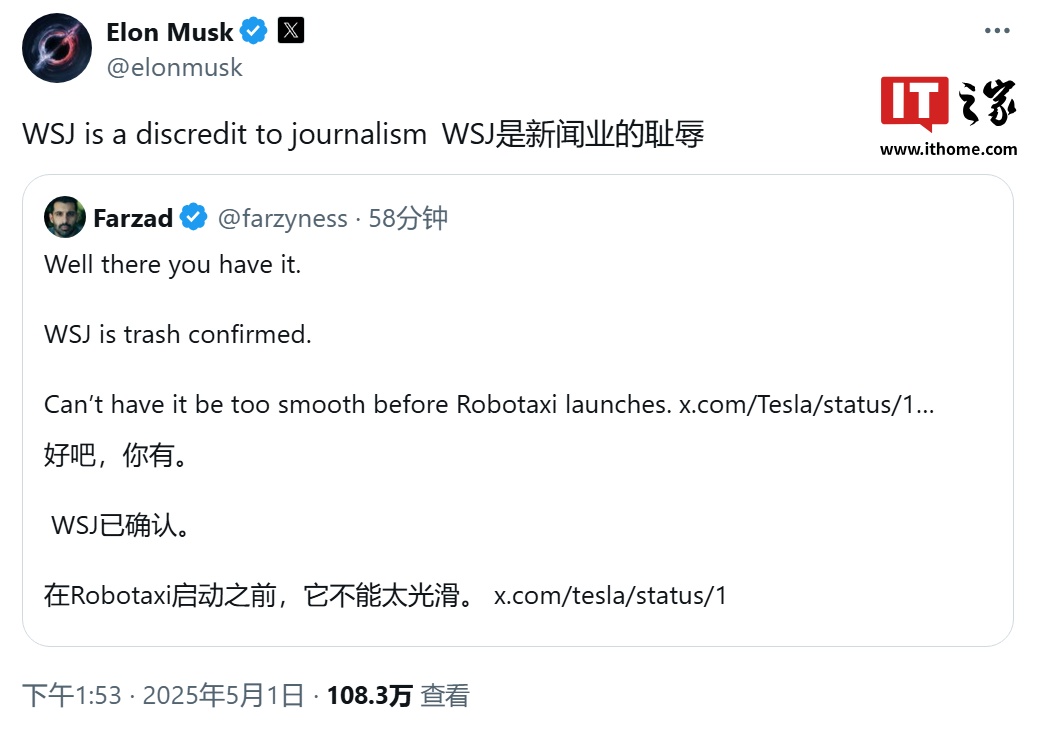The height and width of the screenshot is (737, 1039).
Task: Open the translated x.com/tesla/status/1 link
Action: [x=610, y=595]
